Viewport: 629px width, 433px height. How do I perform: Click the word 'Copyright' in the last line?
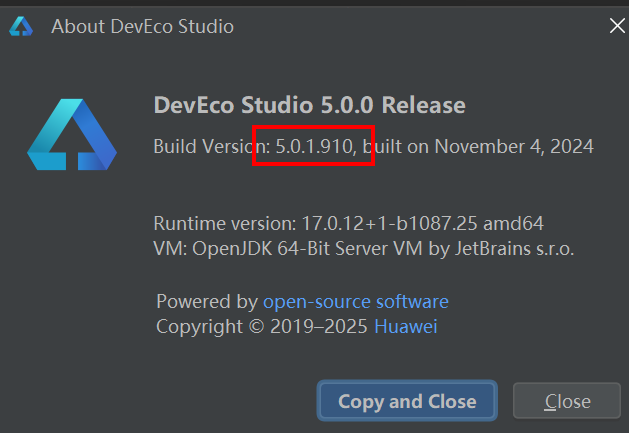pyautogui.click(x=199, y=327)
